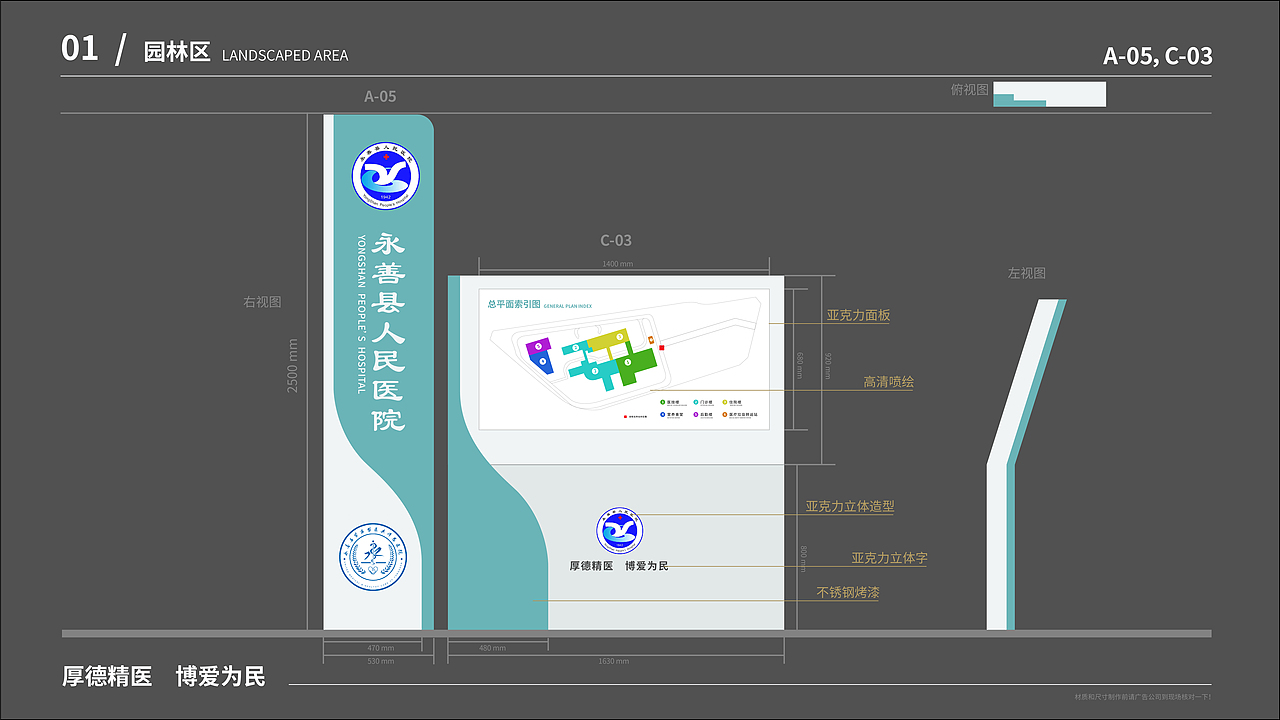Click the '亚克力立体造型' callout

click(x=850, y=507)
